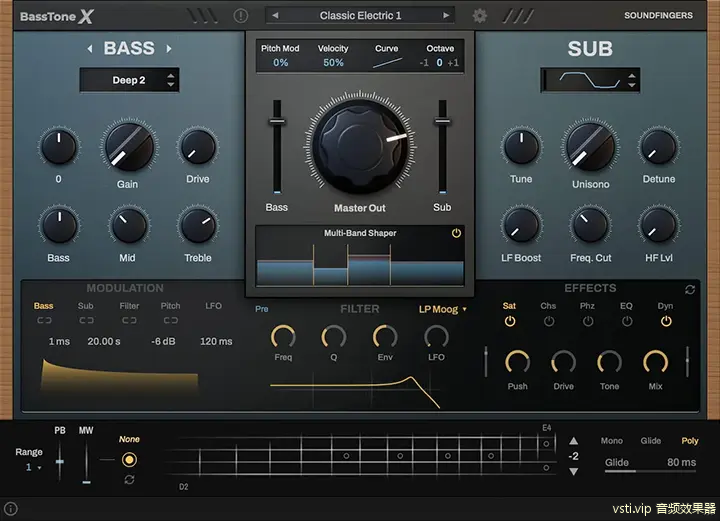
Task: Open the pitch bend Range dropdown
Action: pos(34,467)
